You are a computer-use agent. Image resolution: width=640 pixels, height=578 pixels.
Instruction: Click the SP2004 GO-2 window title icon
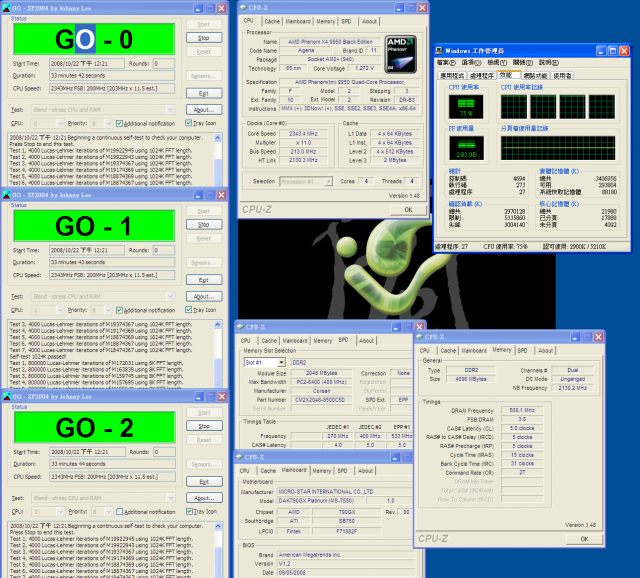pyautogui.click(x=7, y=396)
